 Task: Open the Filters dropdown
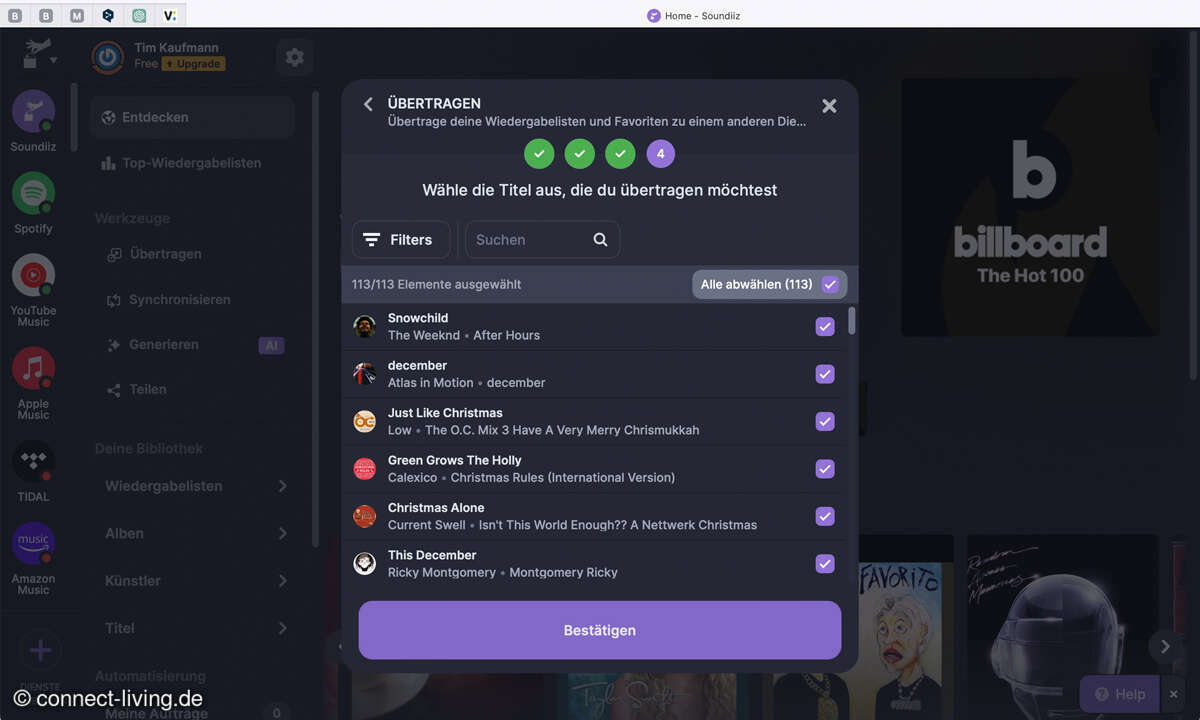pos(400,240)
